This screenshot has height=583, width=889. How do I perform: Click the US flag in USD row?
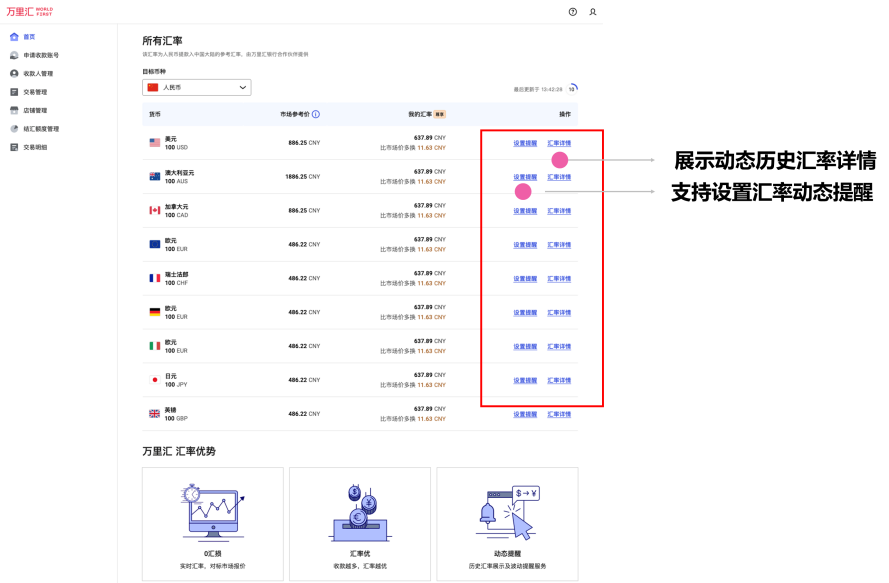pos(155,142)
